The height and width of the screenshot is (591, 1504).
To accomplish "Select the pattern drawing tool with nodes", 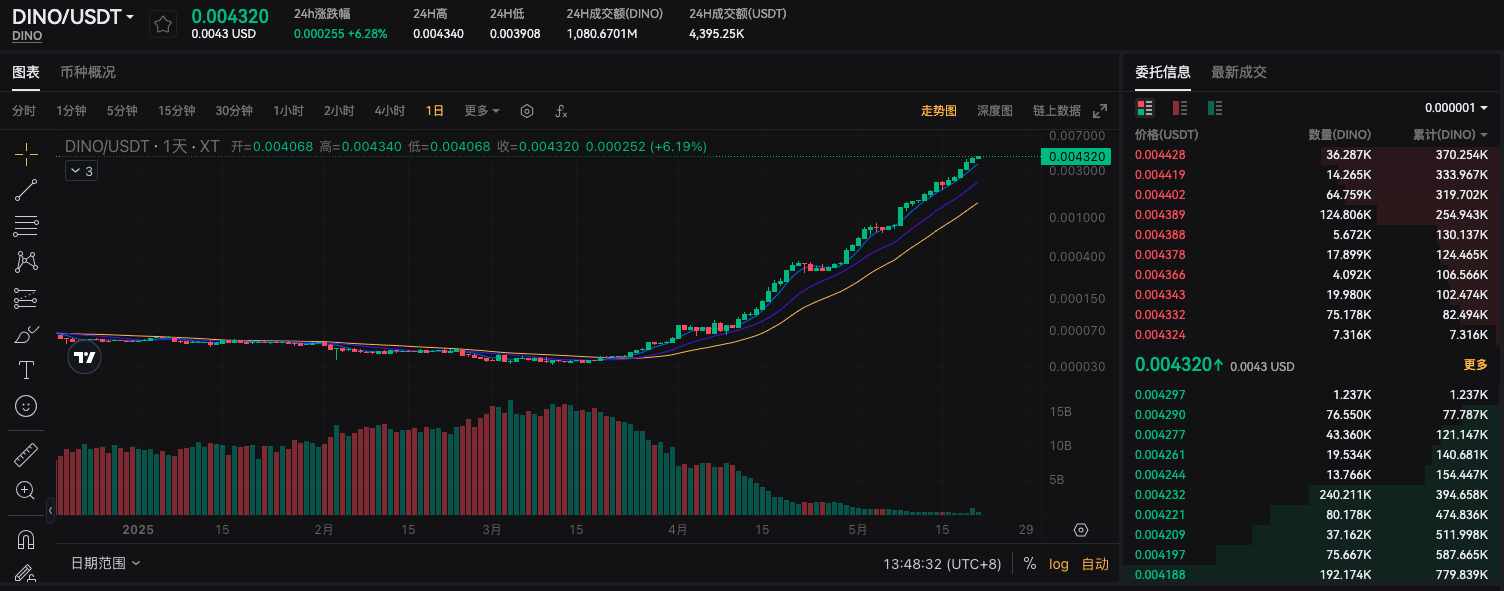I will (27, 262).
